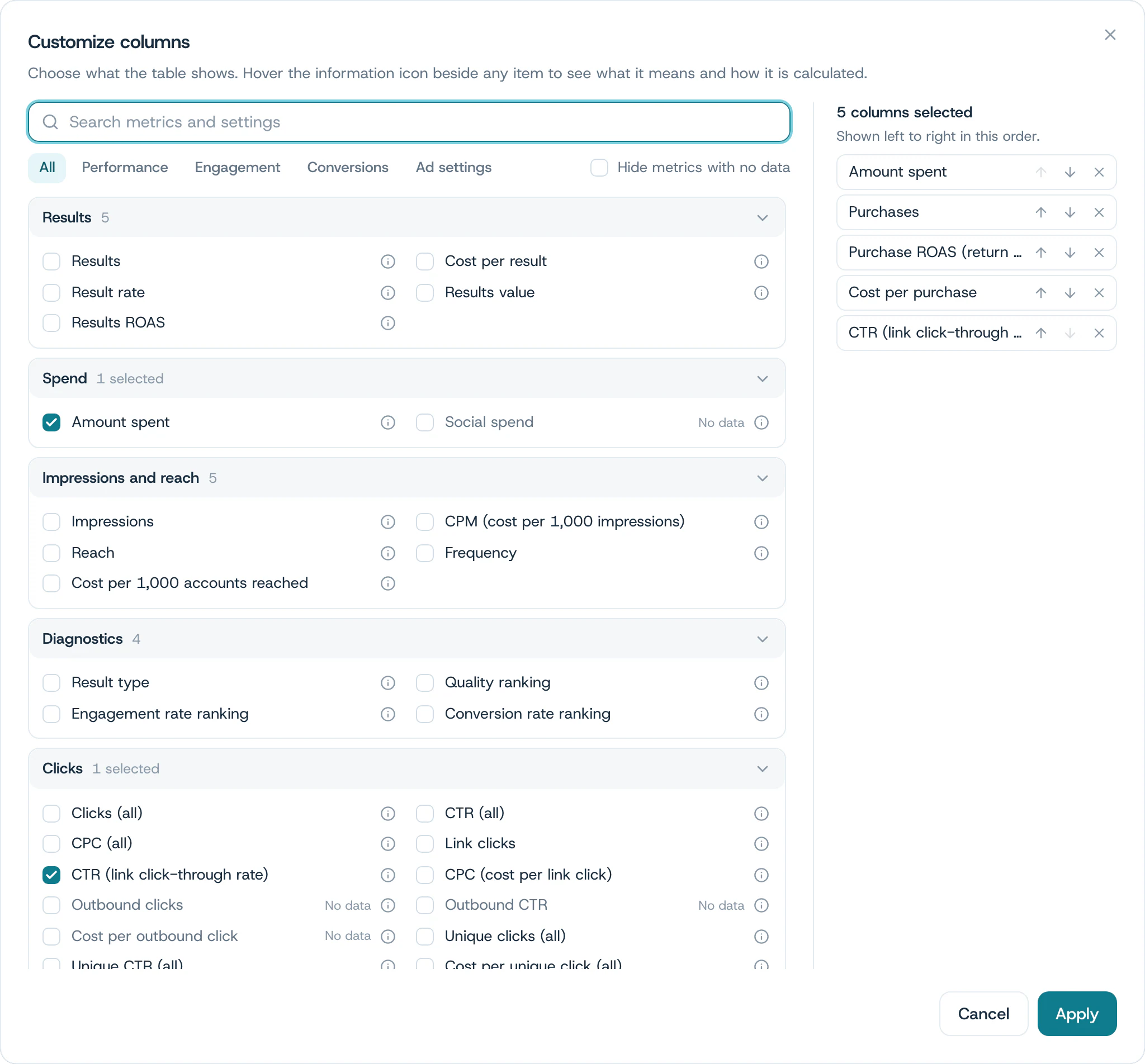
Task: Collapse the Spend section
Action: (762, 379)
